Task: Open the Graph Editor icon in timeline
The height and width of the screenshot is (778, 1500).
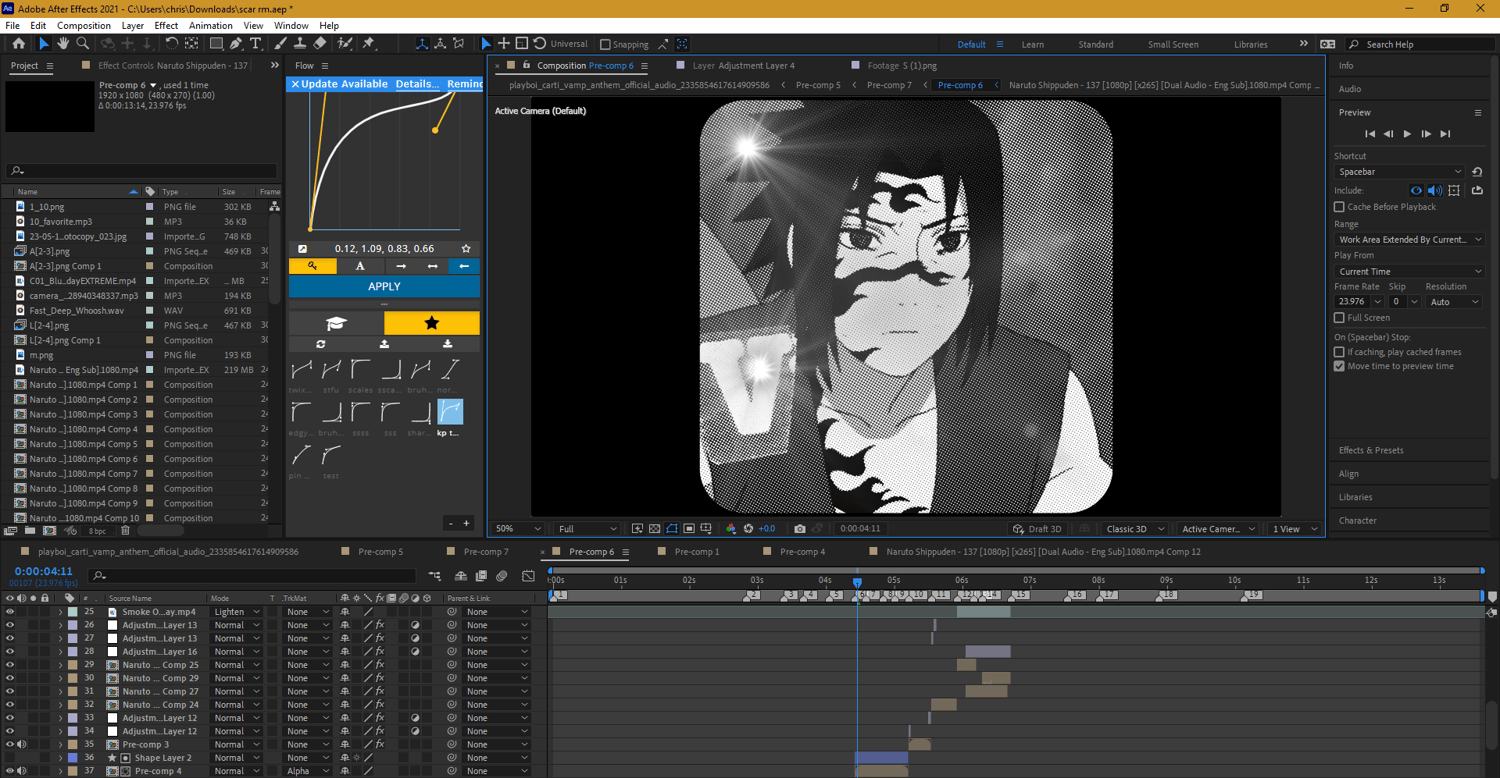Action: (528, 576)
